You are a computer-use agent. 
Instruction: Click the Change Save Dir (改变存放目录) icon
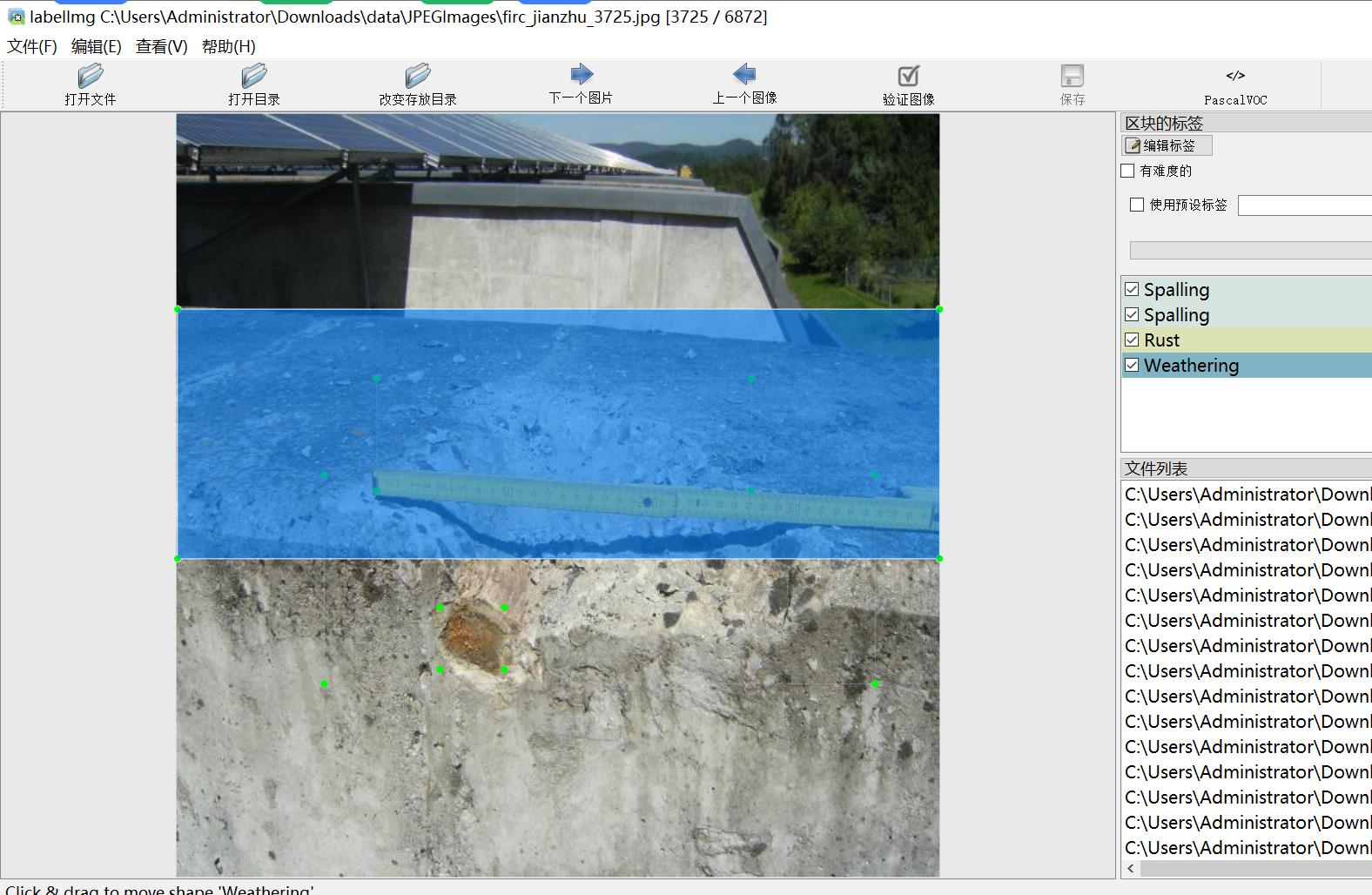point(417,76)
